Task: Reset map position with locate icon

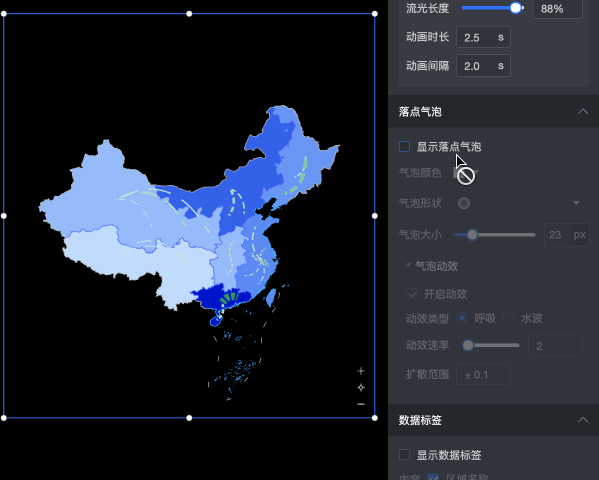Action: pyautogui.click(x=361, y=388)
